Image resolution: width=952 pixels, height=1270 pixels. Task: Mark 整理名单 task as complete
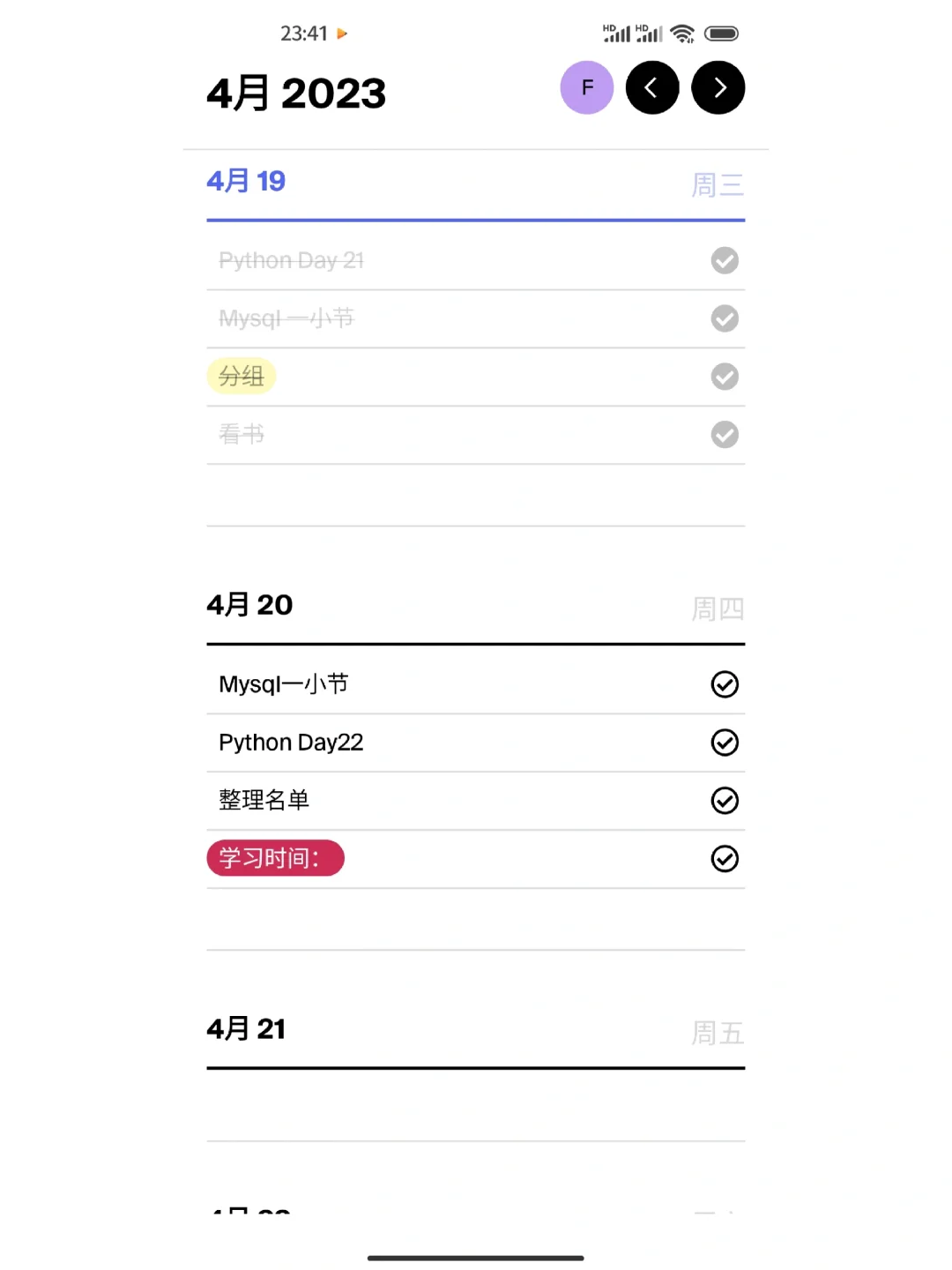(725, 801)
